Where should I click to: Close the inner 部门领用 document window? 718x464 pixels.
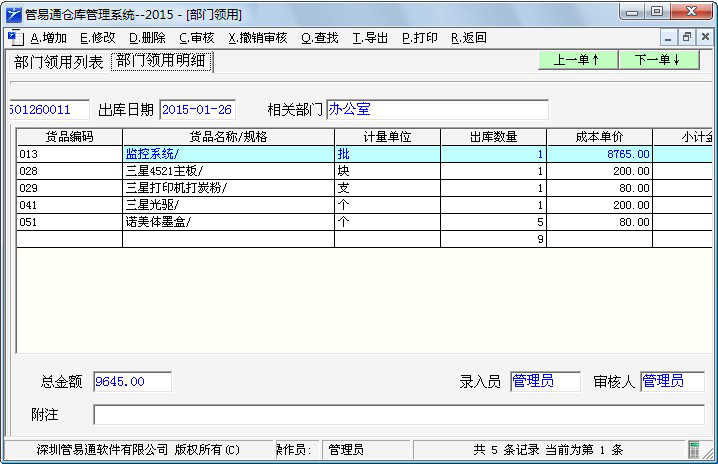[705, 37]
